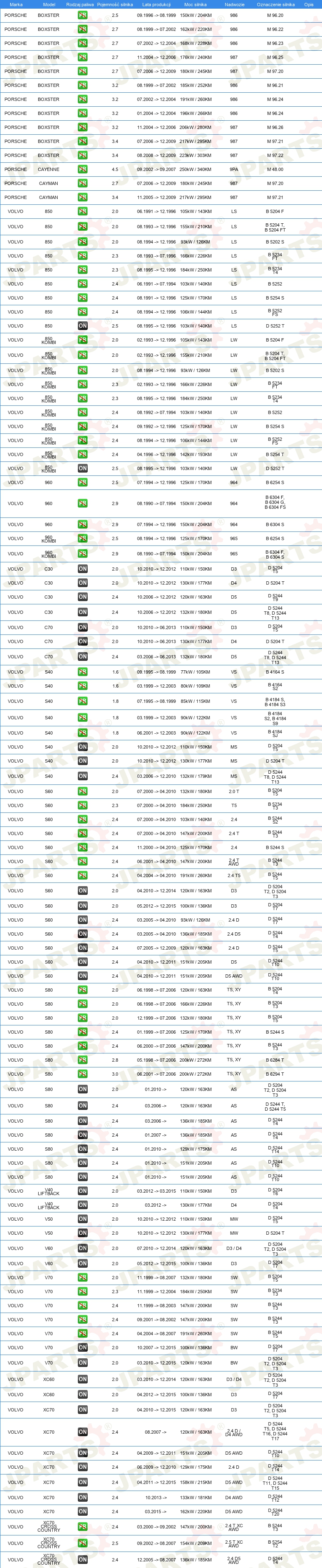Click petrol icon in Porsche Cayenne row
The image size is (322, 1568).
tap(82, 169)
